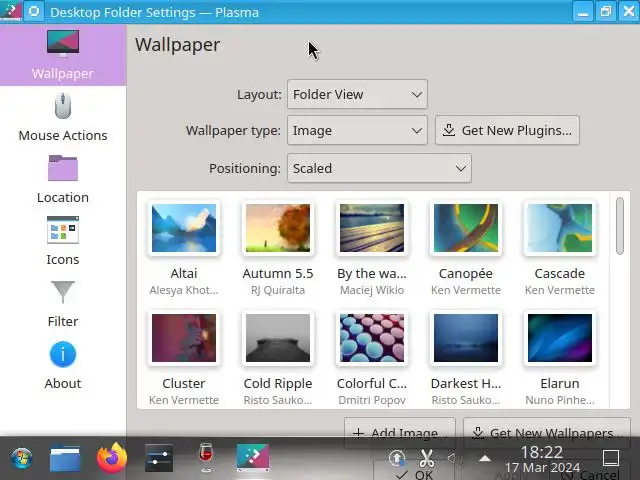Pick the Elarun wallpaper thumbnail
Screen dimensions: 640x480
(560, 338)
